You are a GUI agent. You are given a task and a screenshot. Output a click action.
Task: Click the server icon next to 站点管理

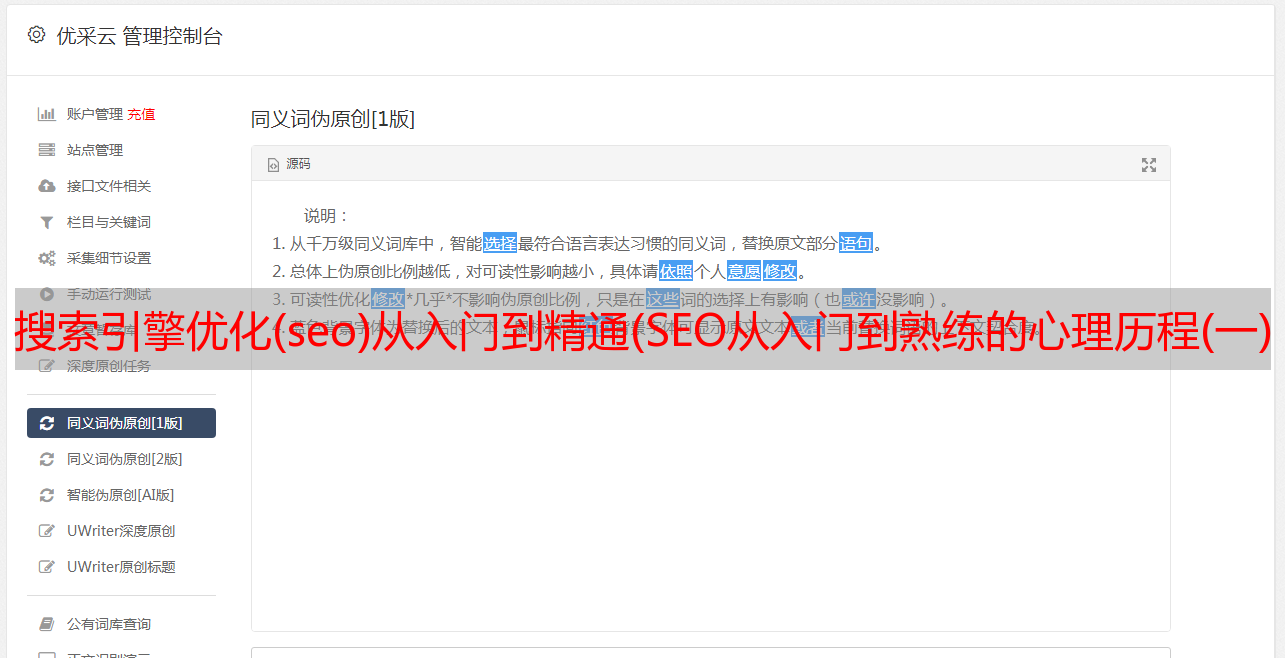point(46,150)
